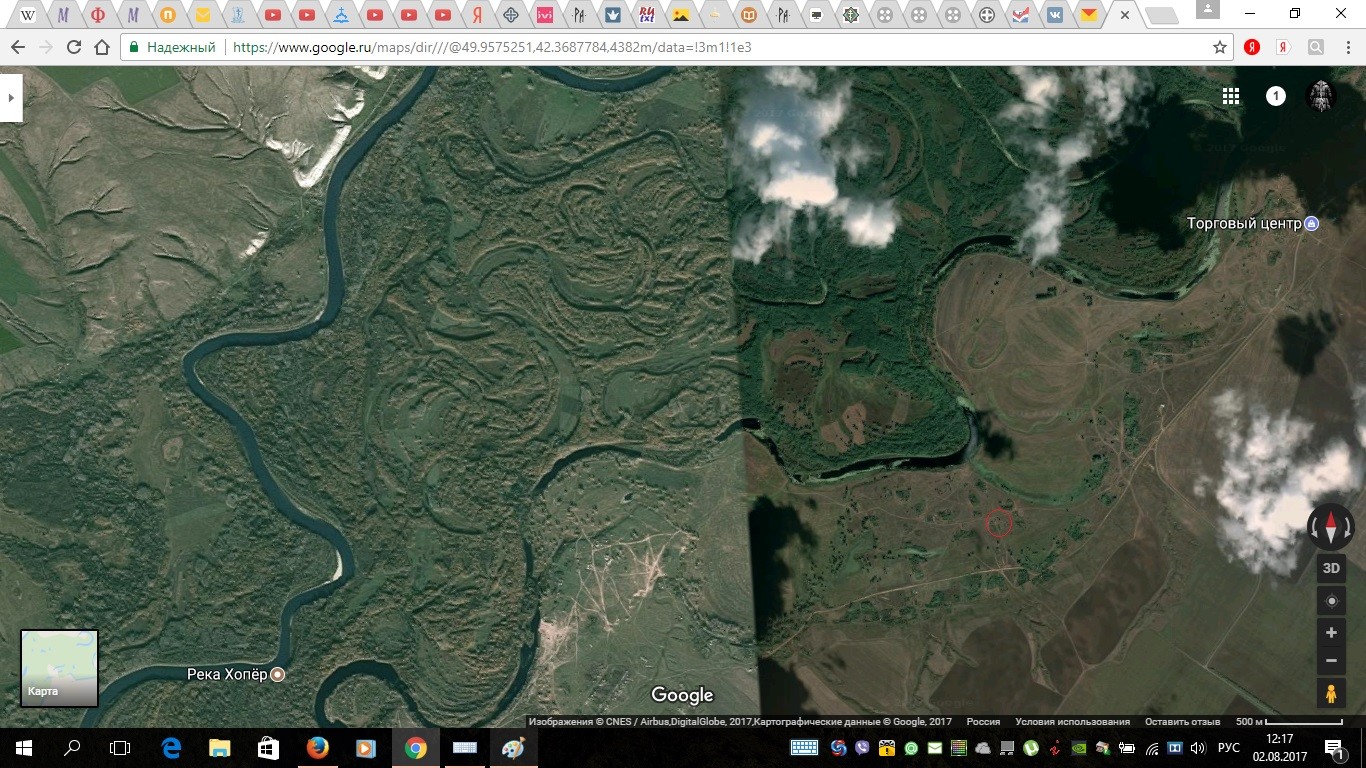This screenshot has width=1366, height=768.
Task: Show my current location on map
Action: click(x=1331, y=601)
